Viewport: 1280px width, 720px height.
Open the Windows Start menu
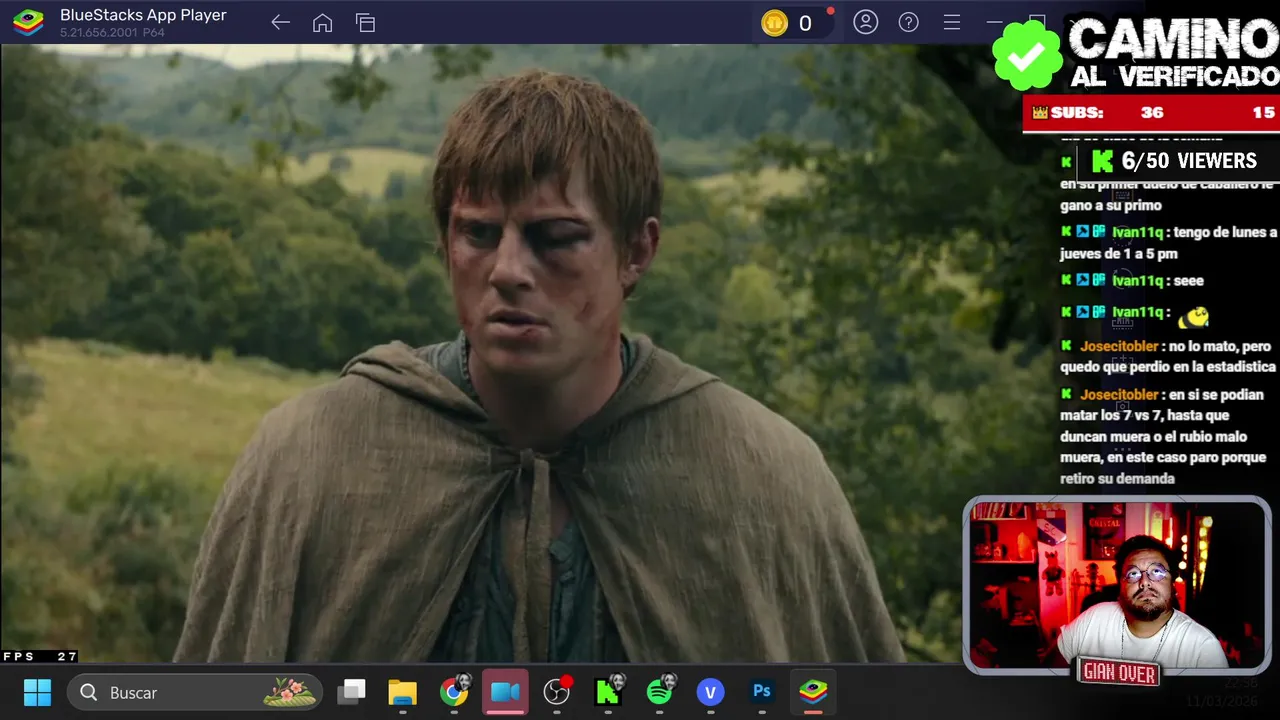pyautogui.click(x=37, y=692)
